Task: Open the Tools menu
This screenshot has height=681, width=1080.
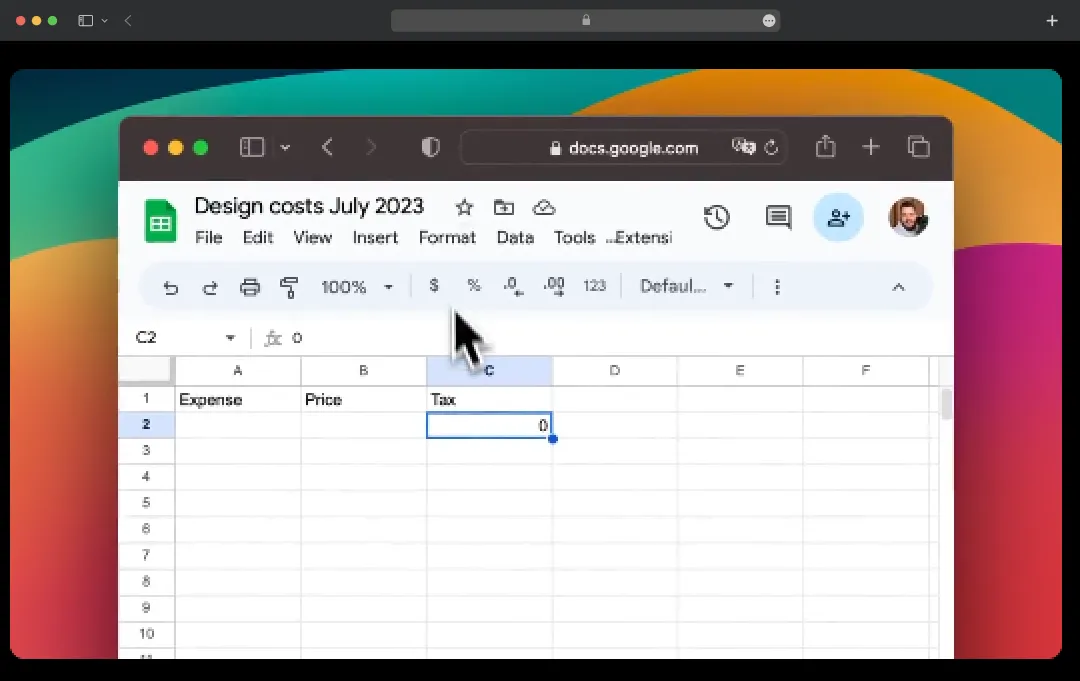Action: coord(574,238)
